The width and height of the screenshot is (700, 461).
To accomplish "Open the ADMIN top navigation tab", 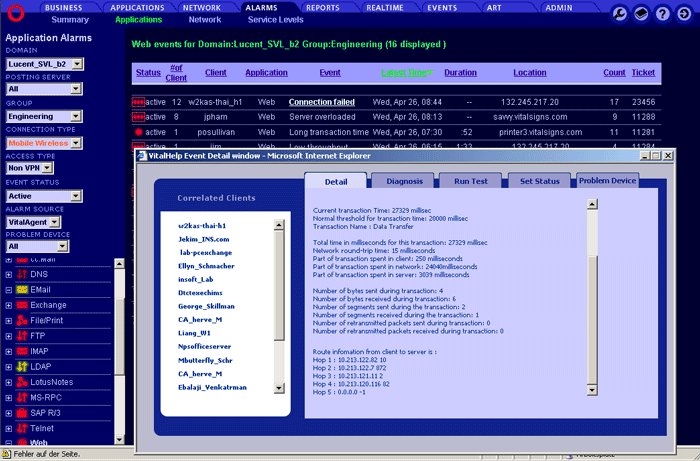I will pyautogui.click(x=558, y=8).
